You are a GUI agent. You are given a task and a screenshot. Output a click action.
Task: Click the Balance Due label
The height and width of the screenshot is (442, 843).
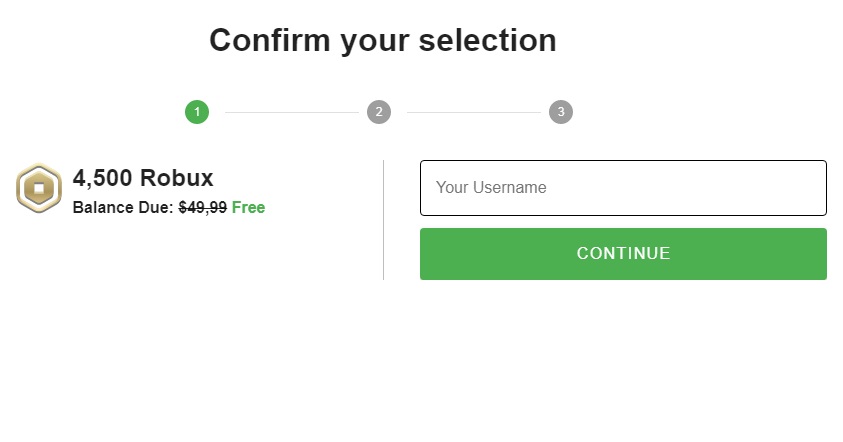coord(123,208)
